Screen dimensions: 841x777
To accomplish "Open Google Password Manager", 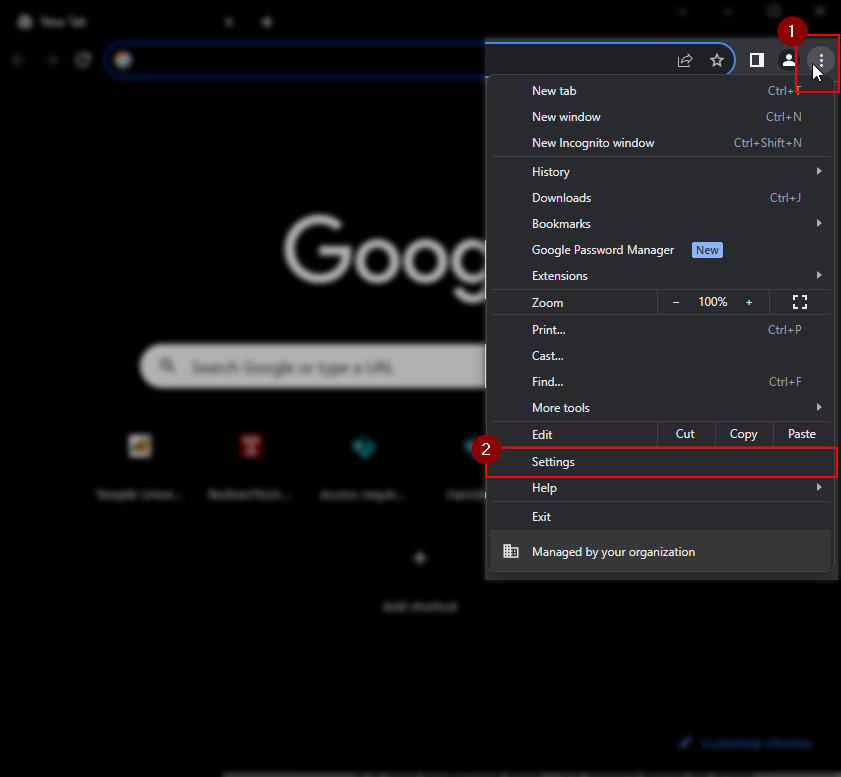I will point(603,250).
